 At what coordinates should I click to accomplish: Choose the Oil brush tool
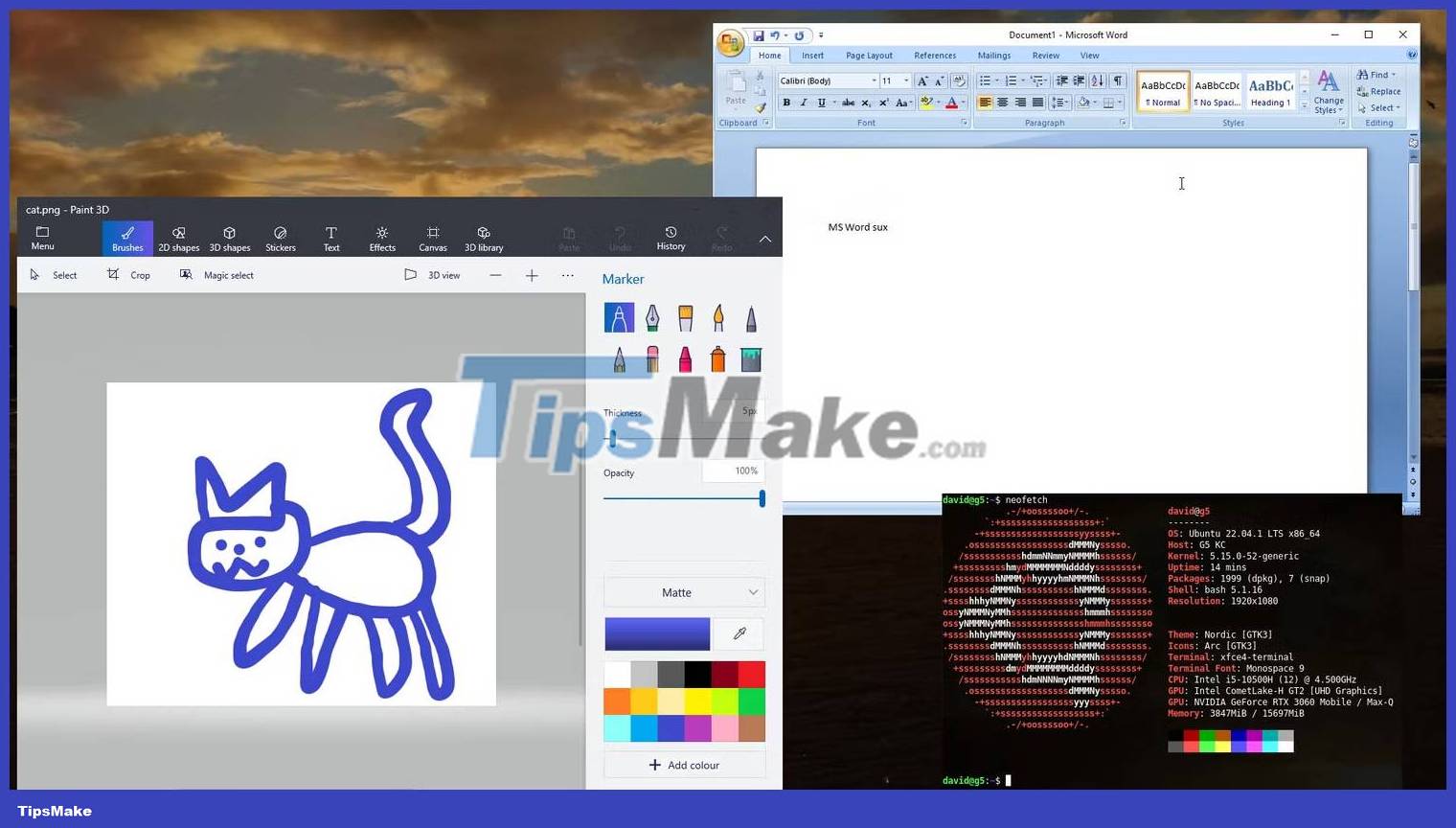(686, 317)
